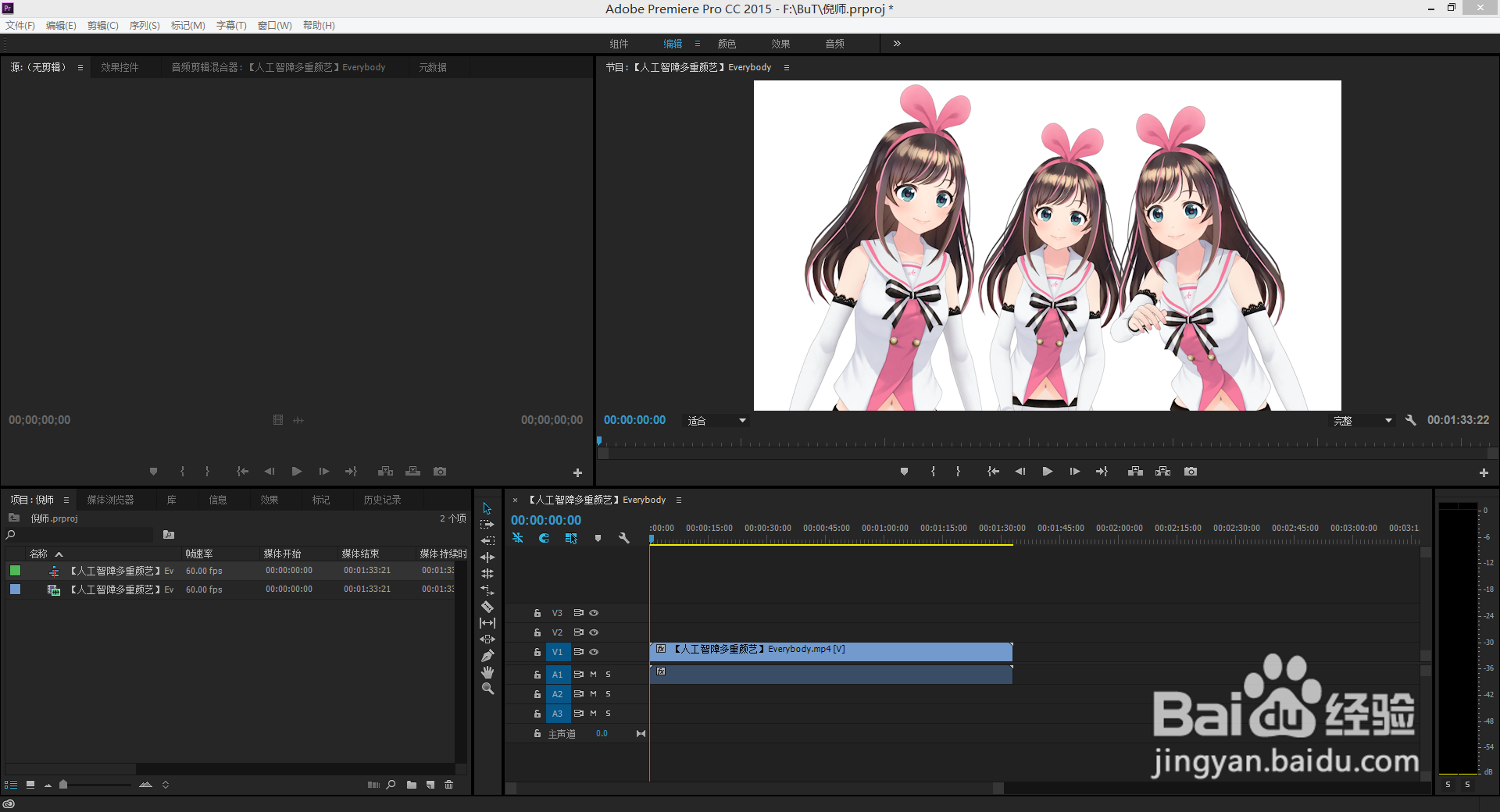1500x812 pixels.
Task: Toggle sync lock on the A2 track
Action: 579,694
